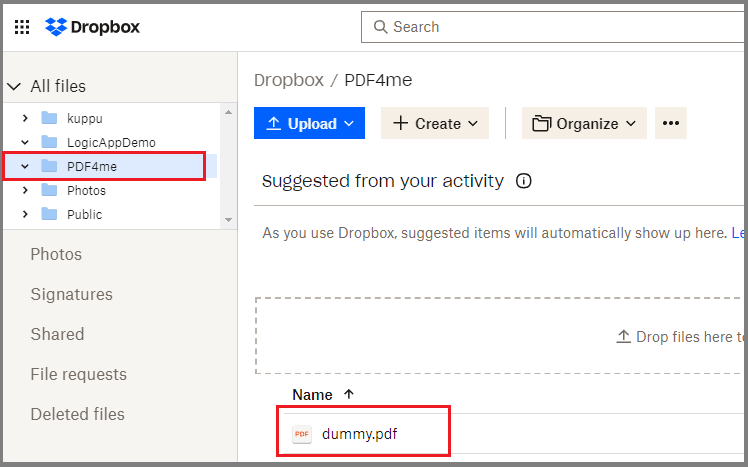Image resolution: width=748 pixels, height=467 pixels.
Task: Open the Public folder label
Action: [84, 214]
